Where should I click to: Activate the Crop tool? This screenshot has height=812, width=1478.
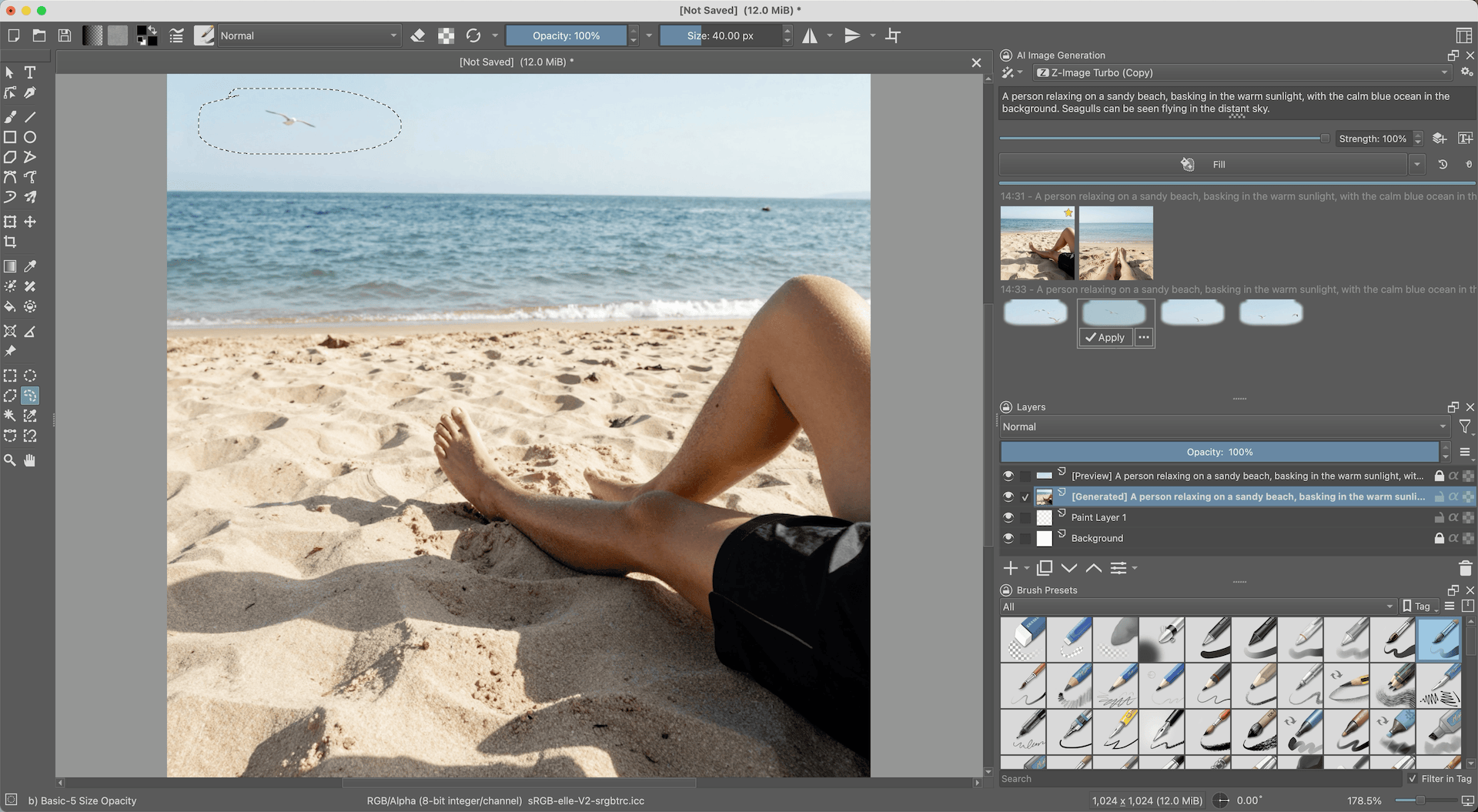coord(11,242)
